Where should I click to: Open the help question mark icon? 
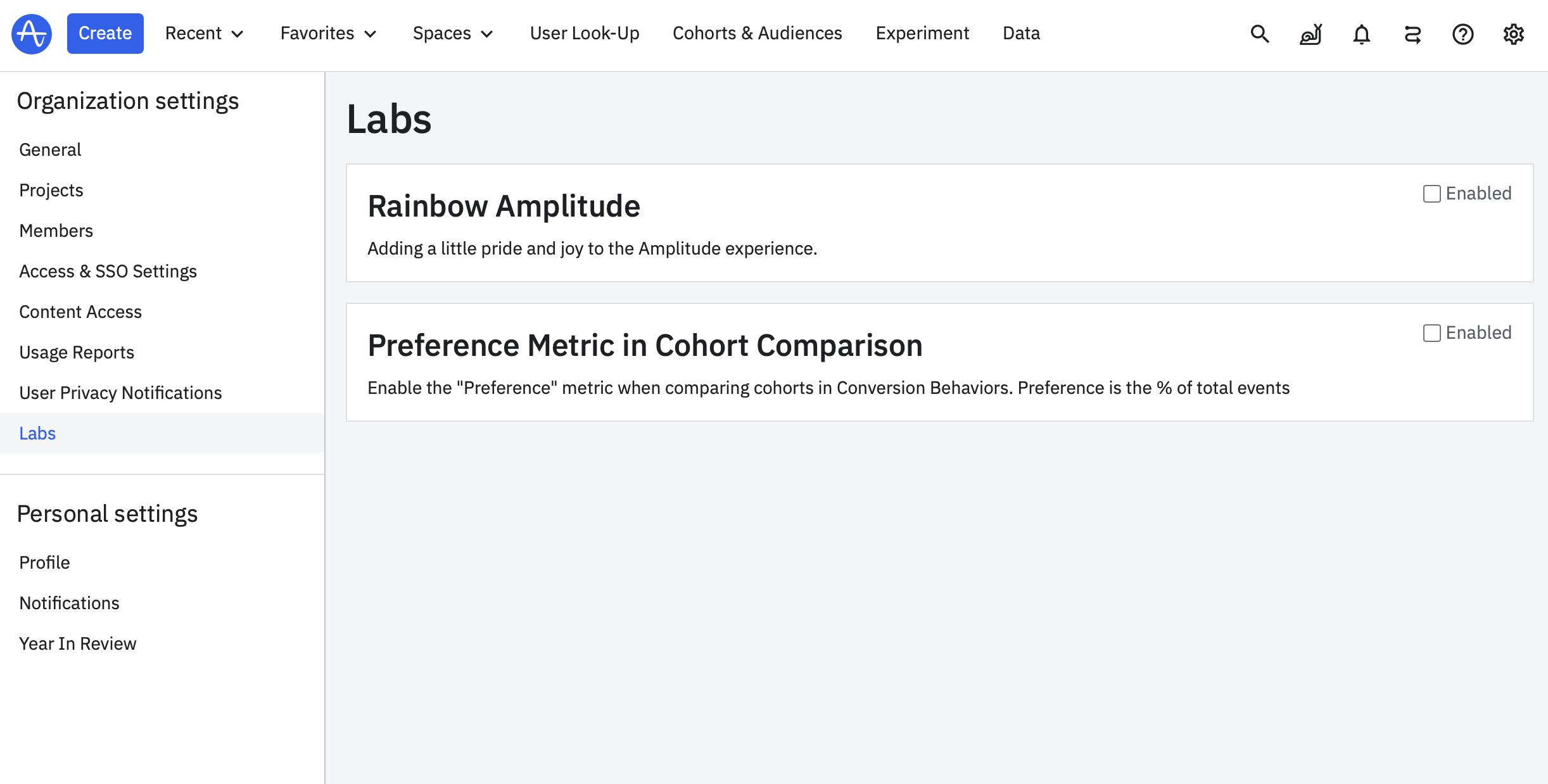pos(1462,34)
